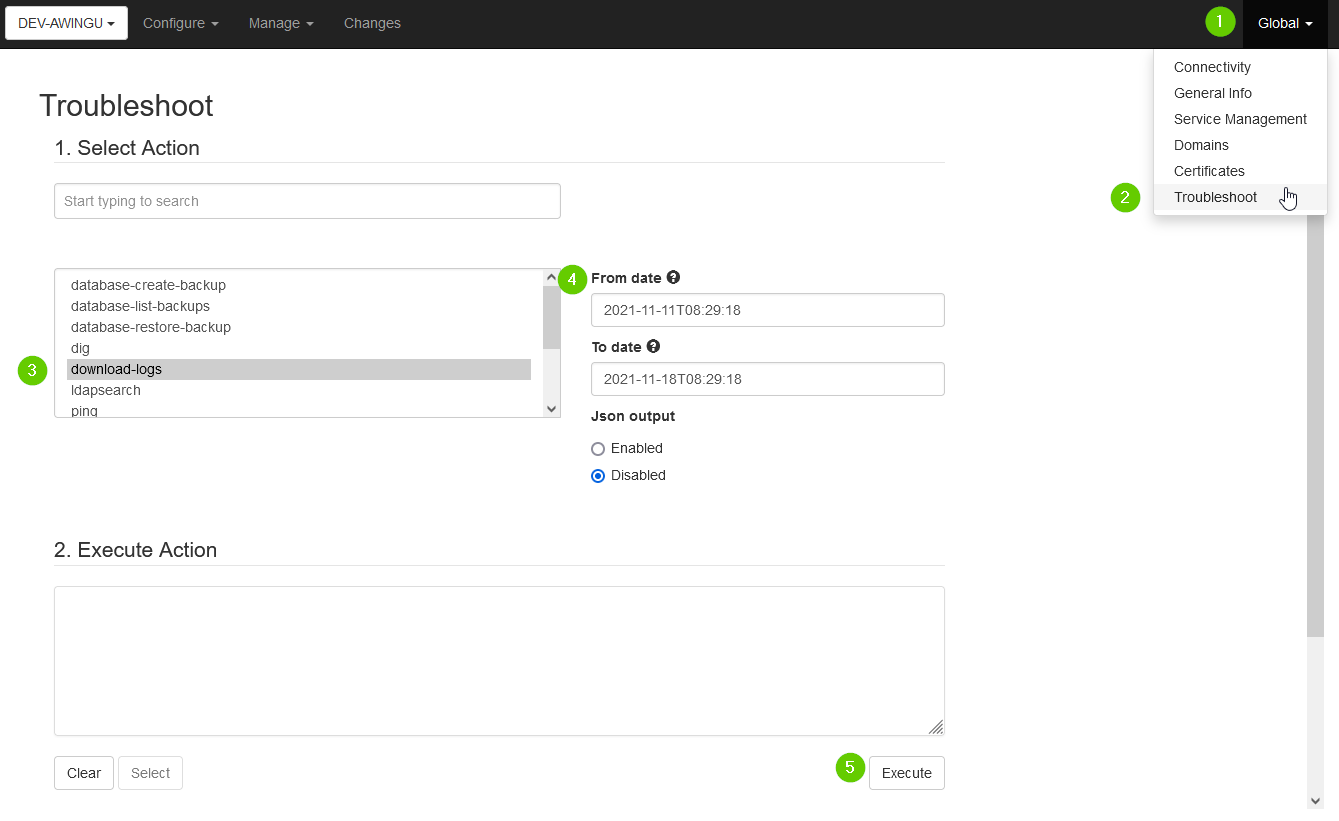This screenshot has height=821, width=1339.
Task: Open Service Management menu entry
Action: coord(1240,119)
